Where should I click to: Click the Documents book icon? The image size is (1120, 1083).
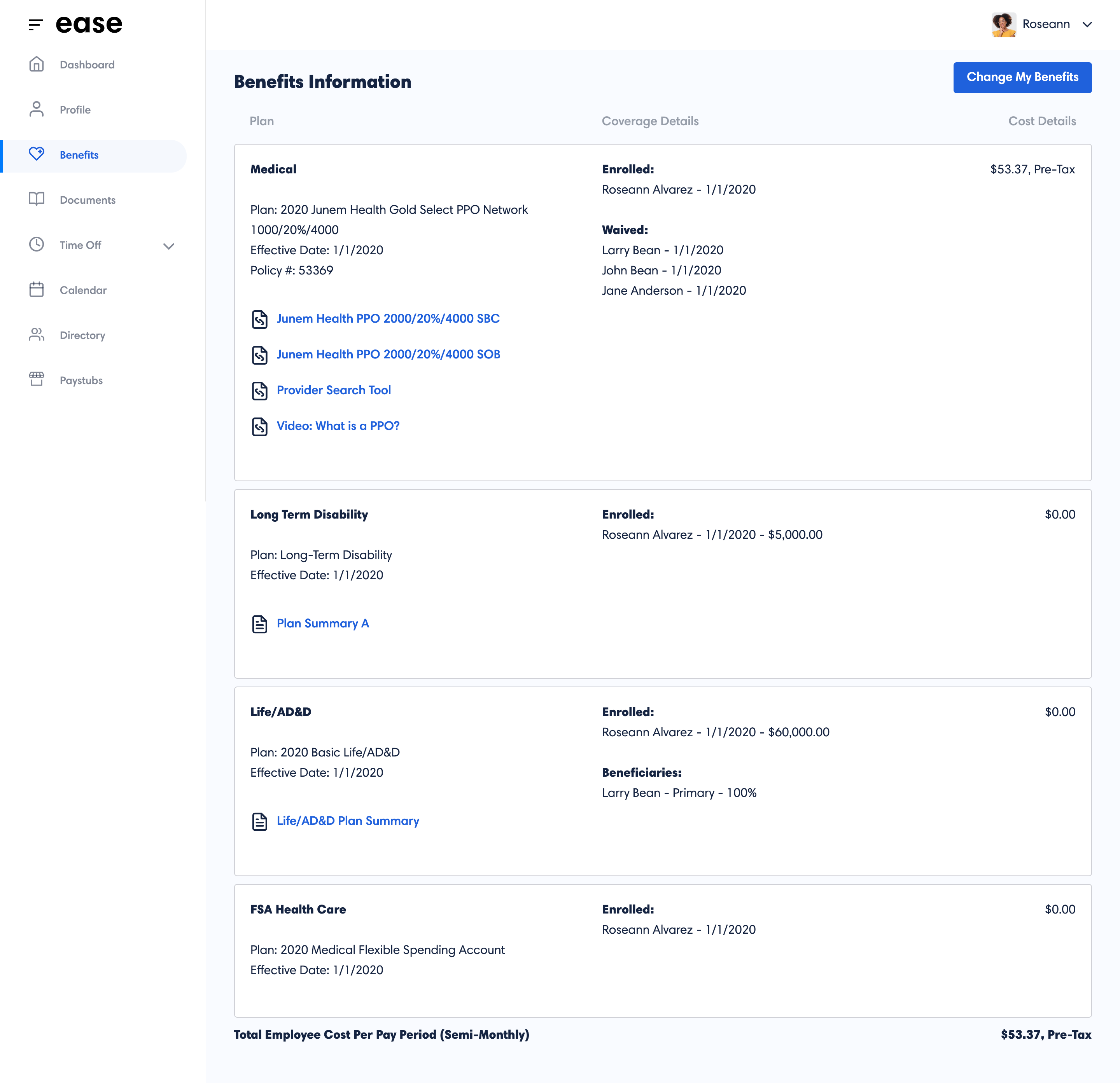[x=37, y=199]
